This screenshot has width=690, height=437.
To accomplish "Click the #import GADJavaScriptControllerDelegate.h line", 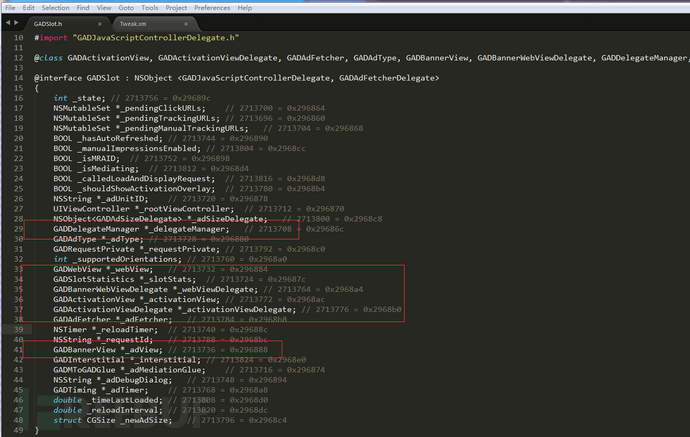I will (136, 38).
